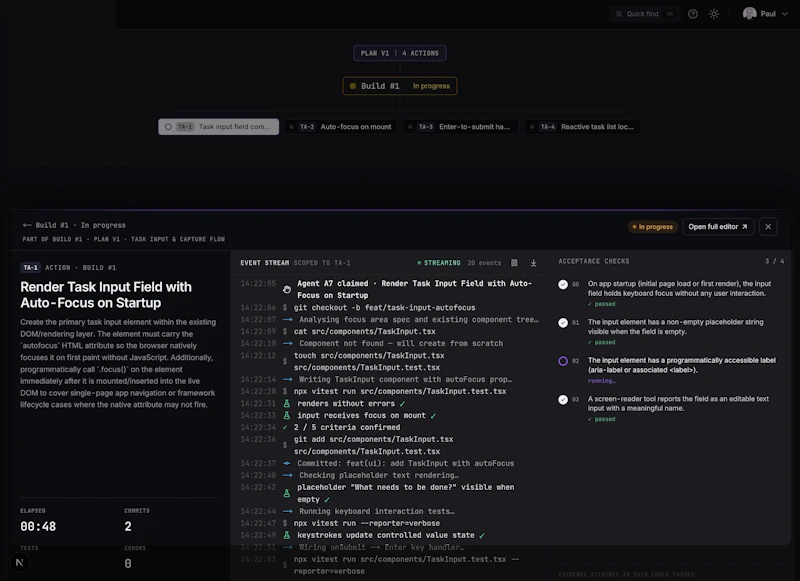Toggle acceptance check 01 non-empty placeholder
The image size is (800, 581).
(563, 323)
